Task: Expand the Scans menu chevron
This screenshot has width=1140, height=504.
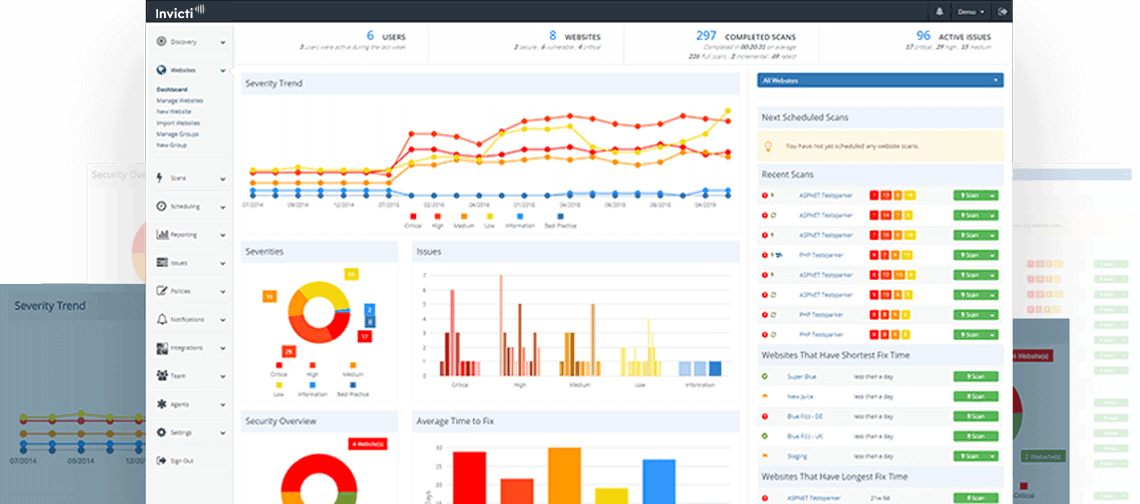Action: tap(222, 178)
